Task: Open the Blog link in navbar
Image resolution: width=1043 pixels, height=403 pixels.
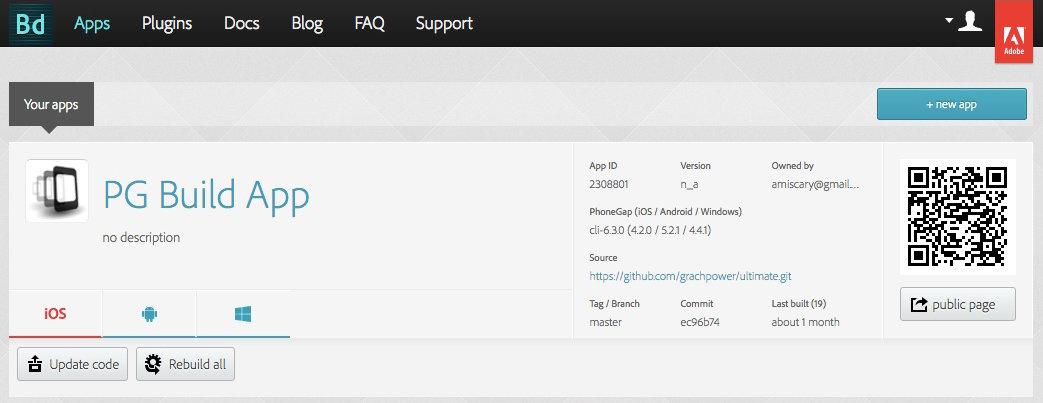Action: point(307,23)
